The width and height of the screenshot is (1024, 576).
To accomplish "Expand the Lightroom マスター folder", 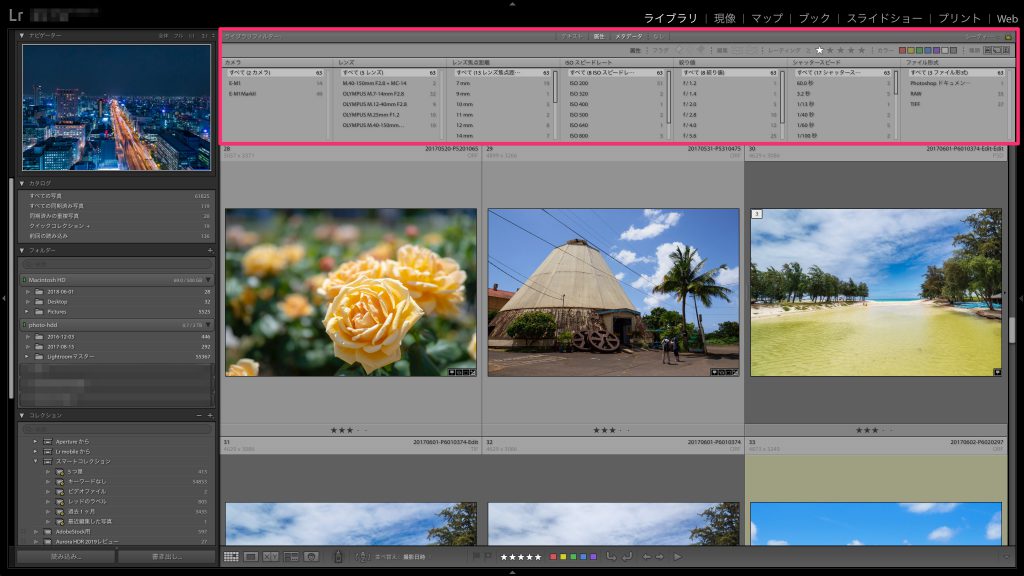I will point(28,357).
